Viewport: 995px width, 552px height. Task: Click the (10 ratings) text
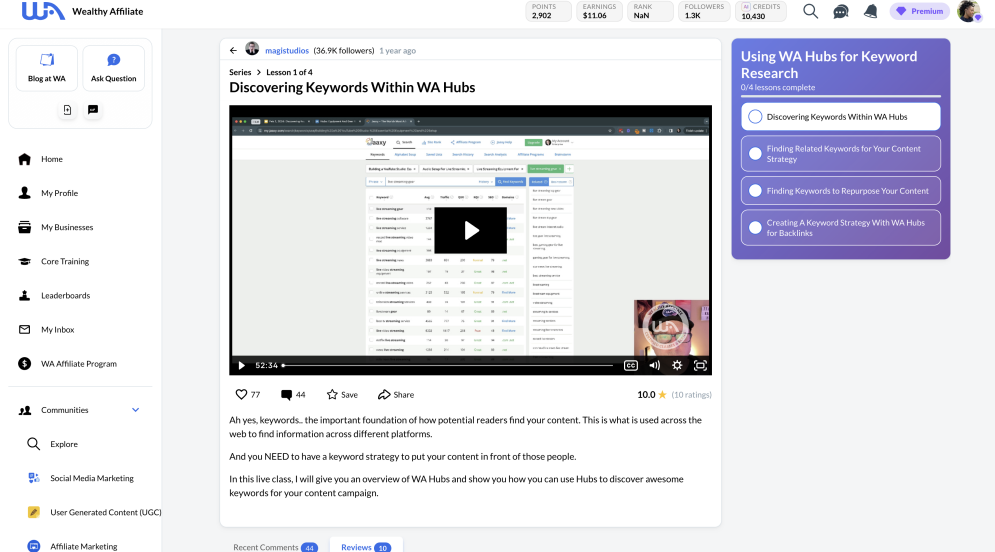[692, 395]
